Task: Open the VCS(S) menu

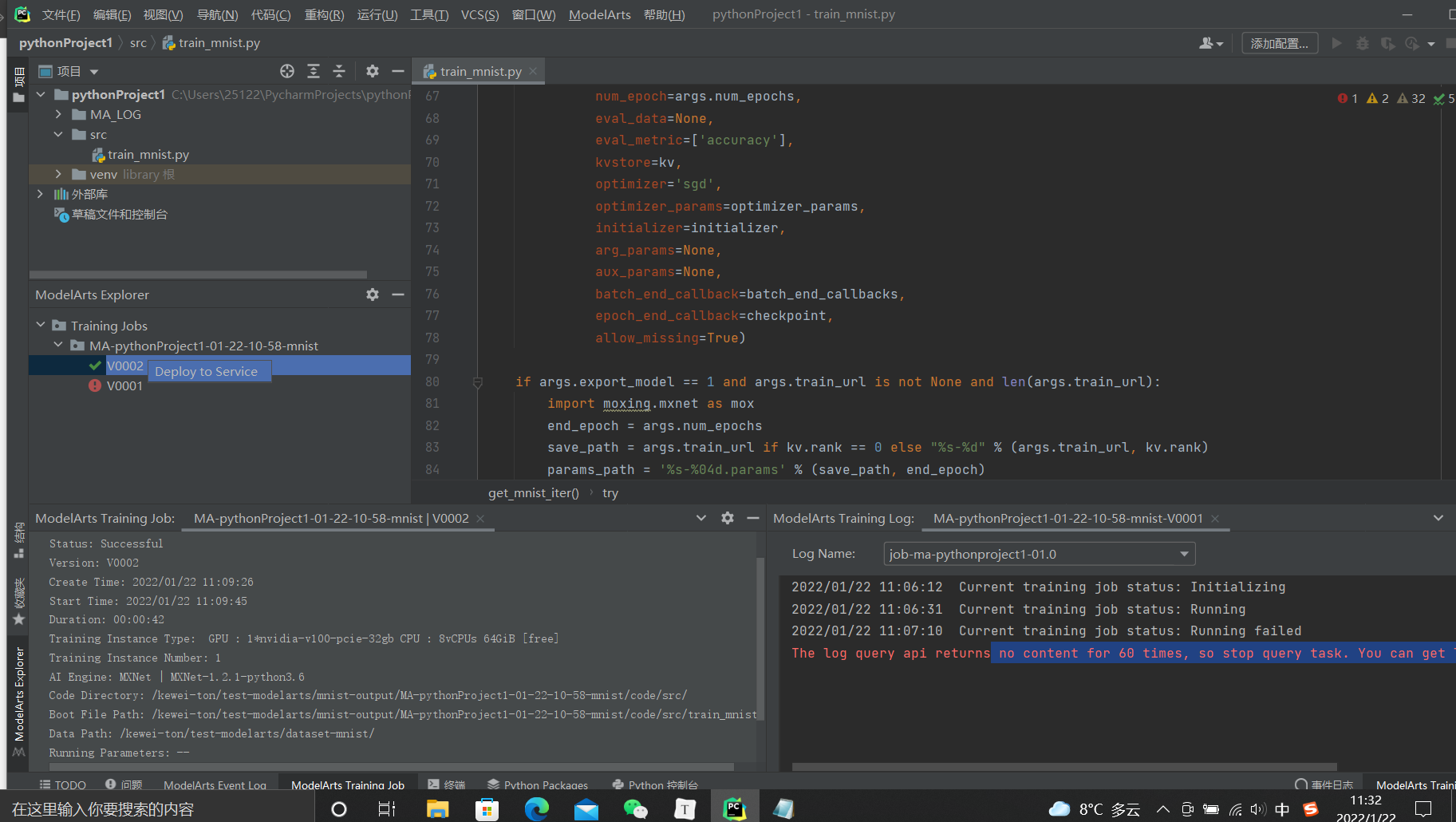Action: pyautogui.click(x=479, y=14)
